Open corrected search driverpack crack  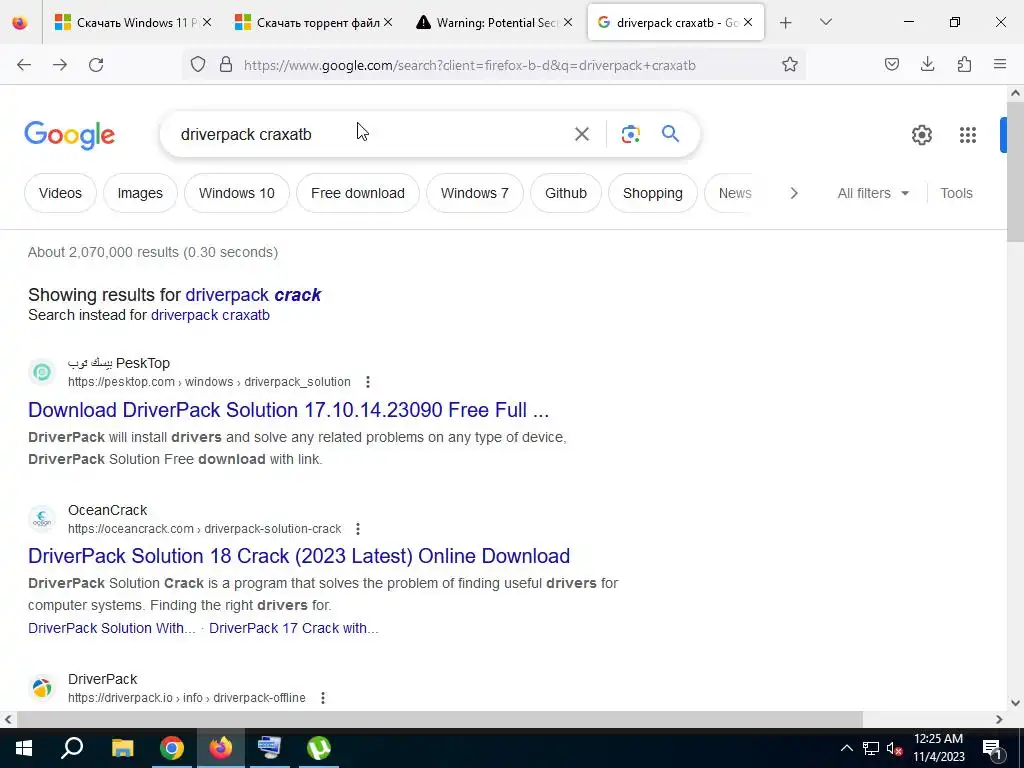[253, 295]
